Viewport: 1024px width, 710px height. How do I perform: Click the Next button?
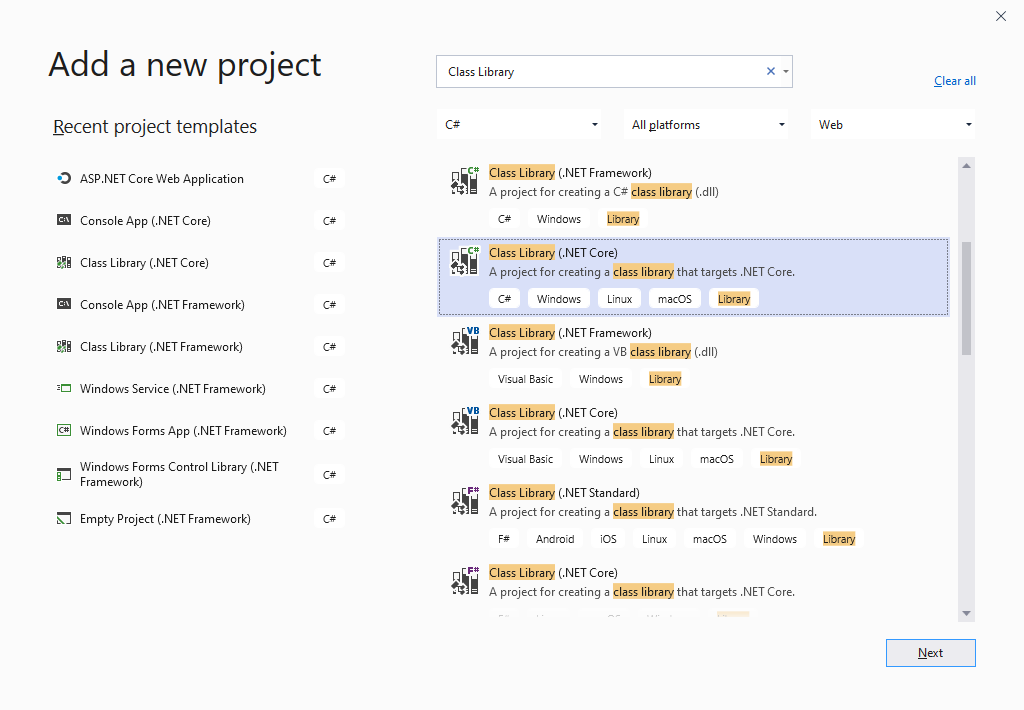[931, 653]
